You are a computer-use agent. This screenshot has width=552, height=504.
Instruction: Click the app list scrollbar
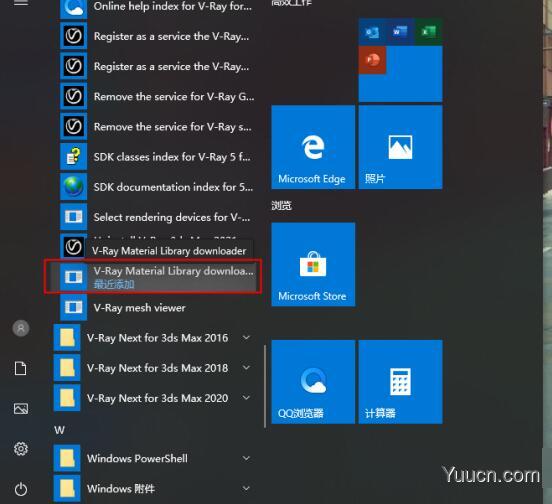tap(265, 386)
